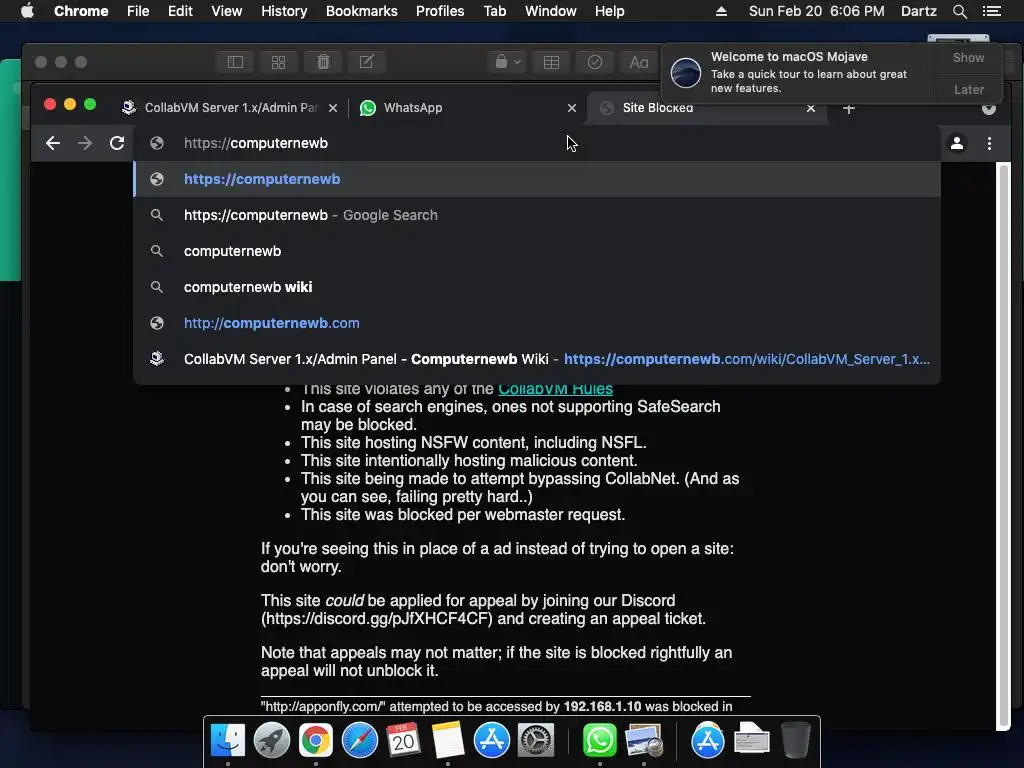The image size is (1024, 768).
Task: Open Trash in the Dock
Action: [x=795, y=741]
